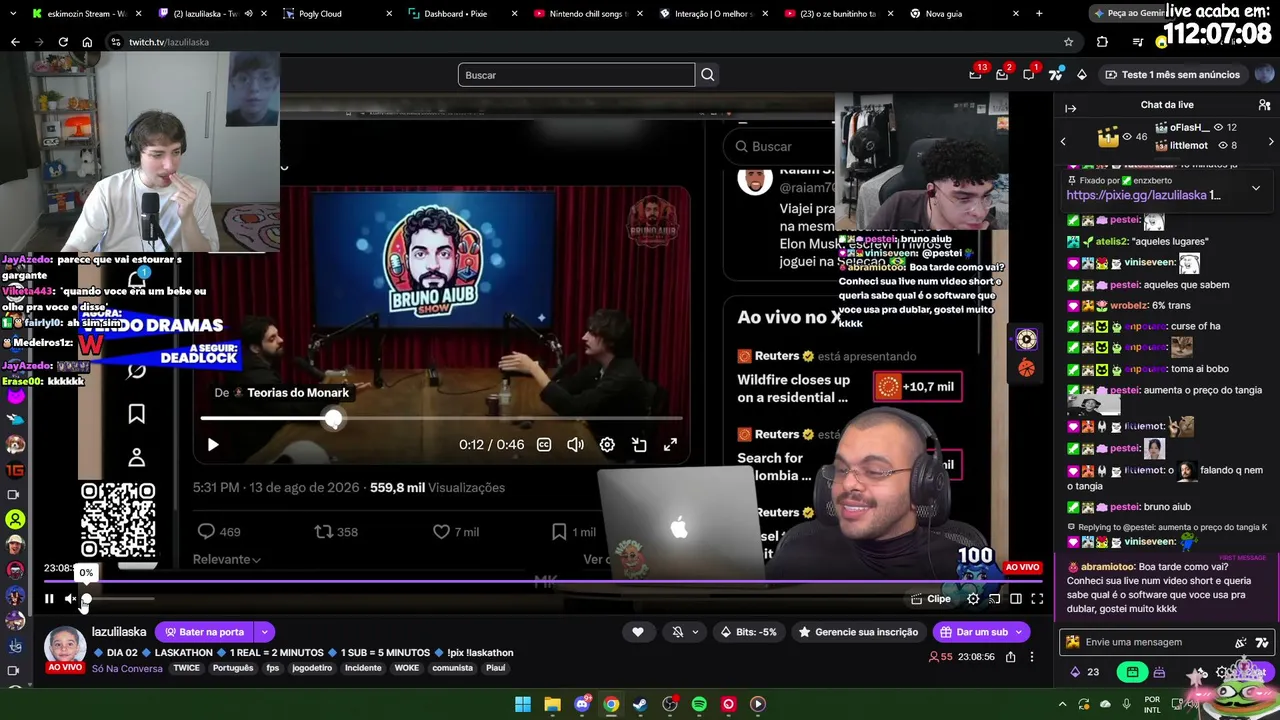Go back to the previous page
Screen dimensions: 1280x720
pyautogui.click(x=15, y=42)
